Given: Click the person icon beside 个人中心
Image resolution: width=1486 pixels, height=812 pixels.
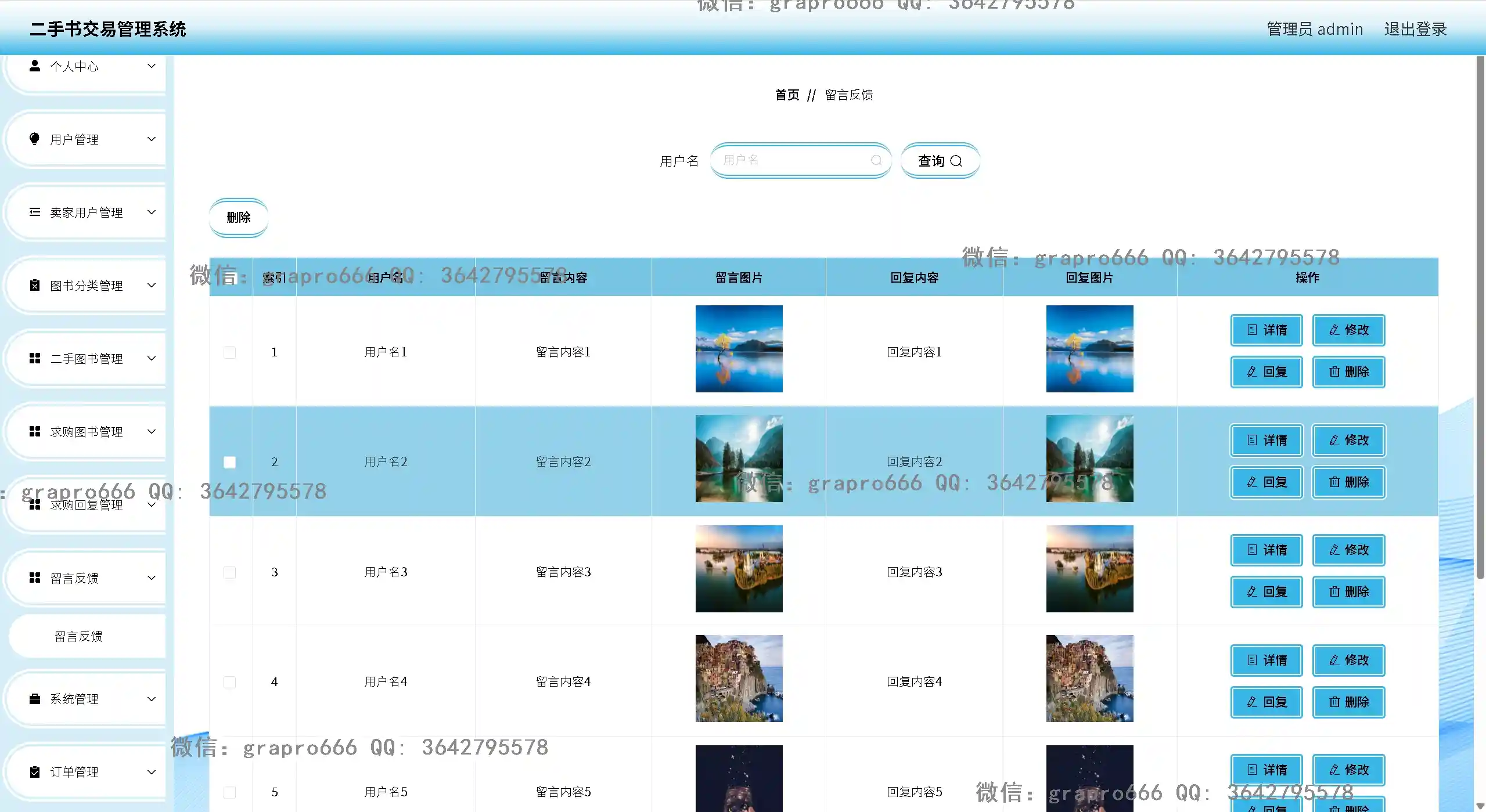Looking at the screenshot, I should coord(35,66).
